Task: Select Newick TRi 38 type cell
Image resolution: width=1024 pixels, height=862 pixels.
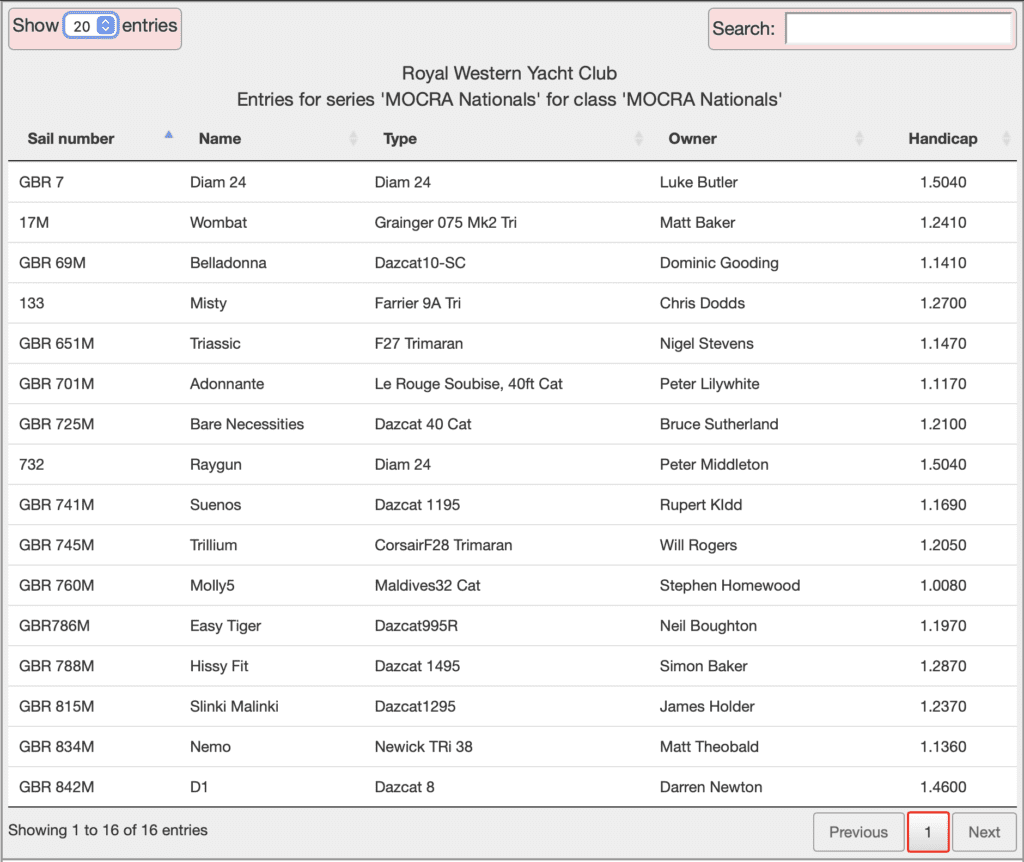Action: coord(423,747)
